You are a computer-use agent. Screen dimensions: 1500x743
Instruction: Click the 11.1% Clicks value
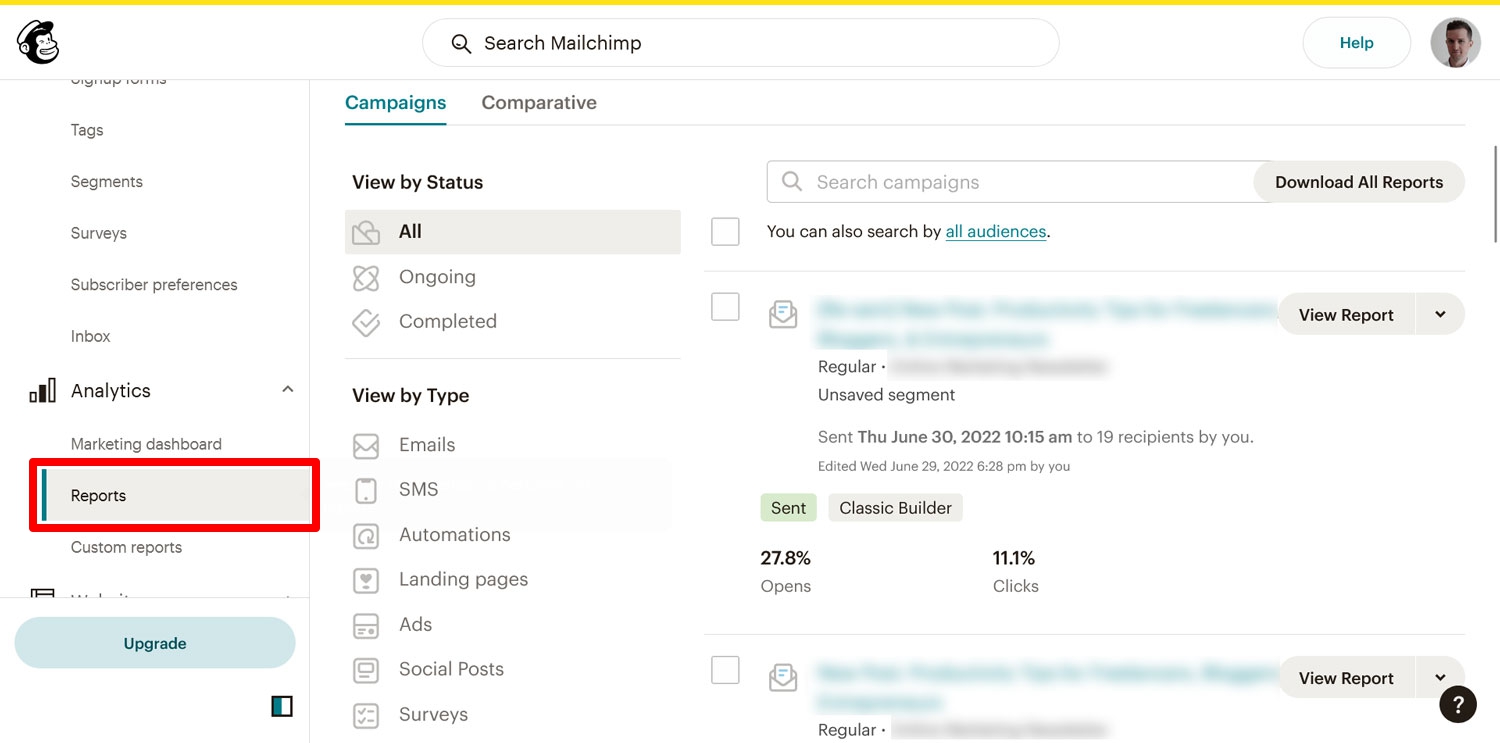[x=1014, y=558]
